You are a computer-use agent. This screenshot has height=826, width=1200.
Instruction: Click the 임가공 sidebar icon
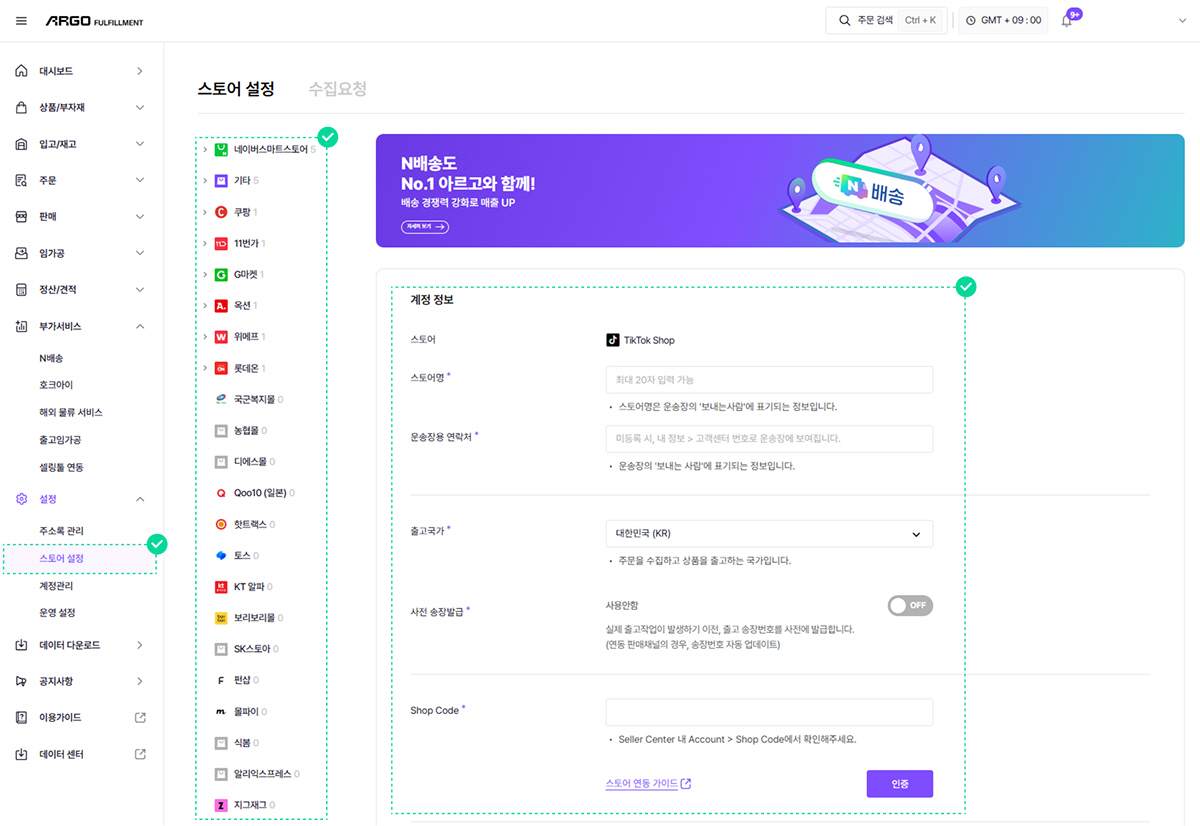coord(22,253)
